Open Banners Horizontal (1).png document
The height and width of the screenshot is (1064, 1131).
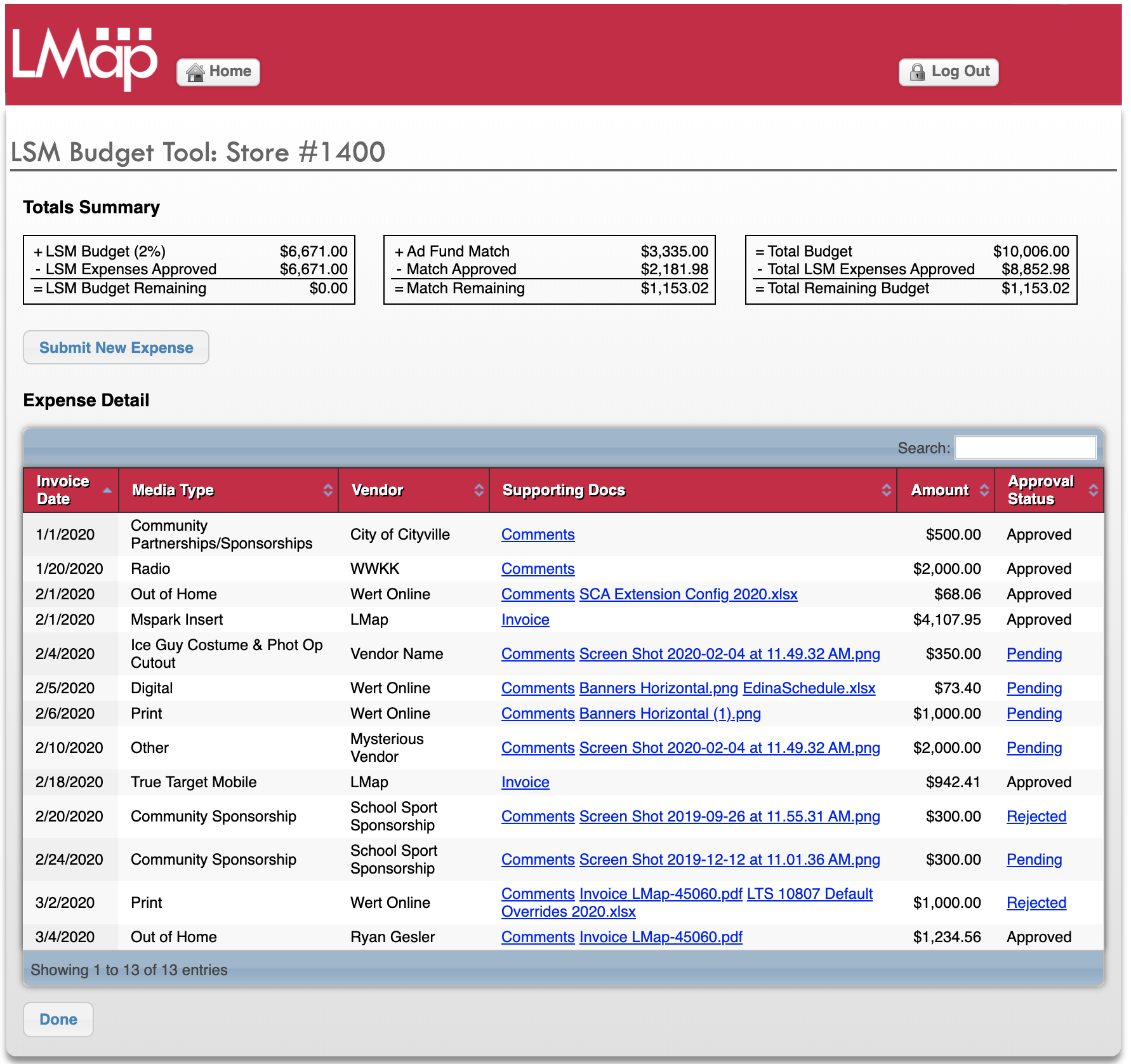point(670,714)
